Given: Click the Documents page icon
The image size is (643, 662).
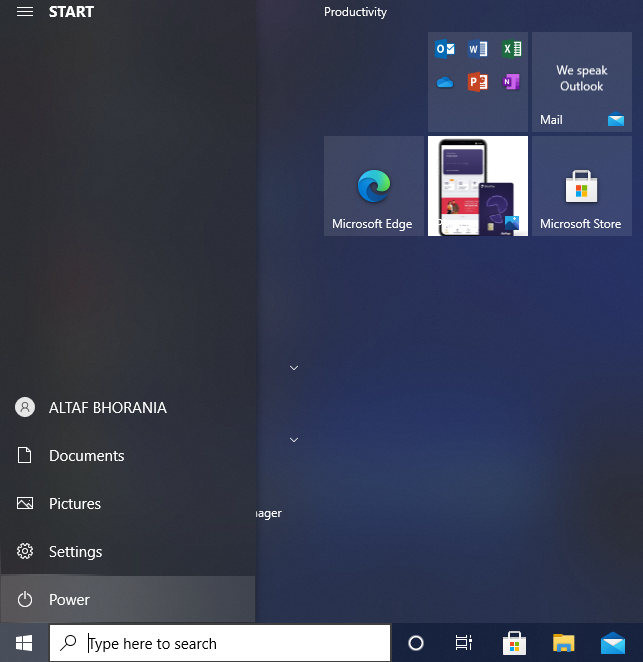Looking at the screenshot, I should tap(24, 455).
